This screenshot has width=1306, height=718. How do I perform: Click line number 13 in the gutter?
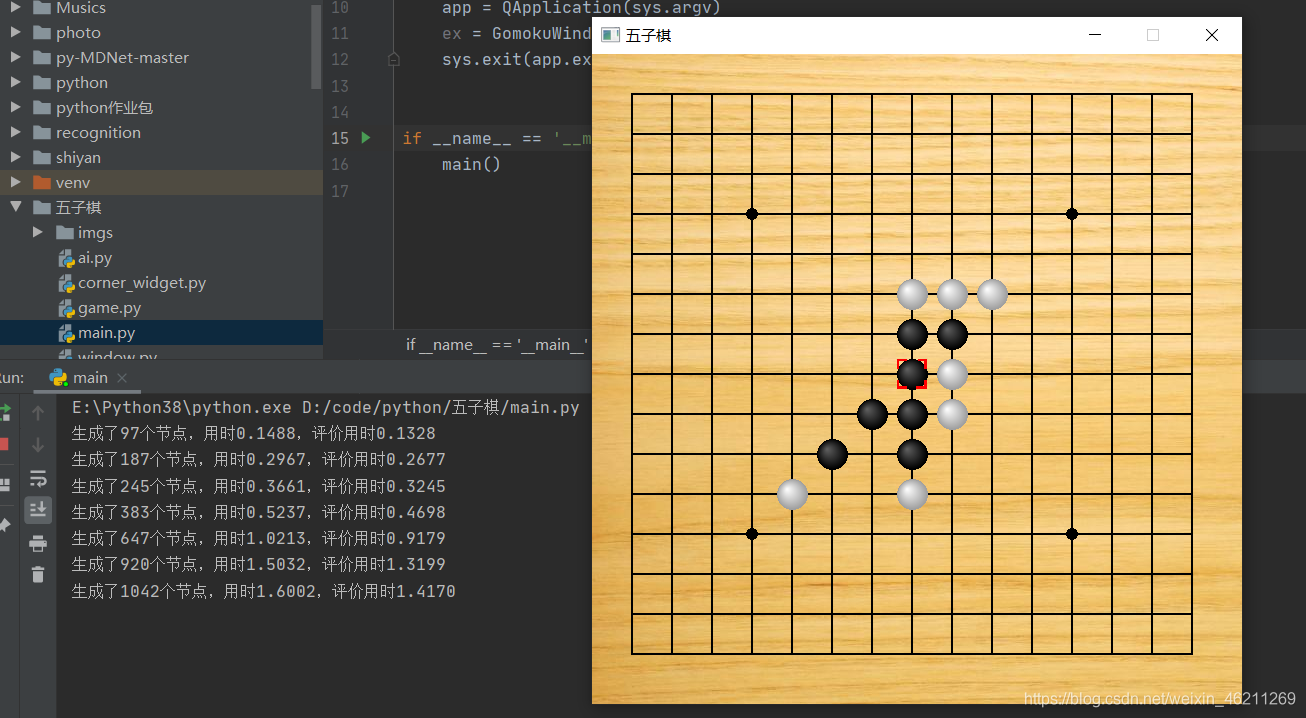click(x=340, y=86)
